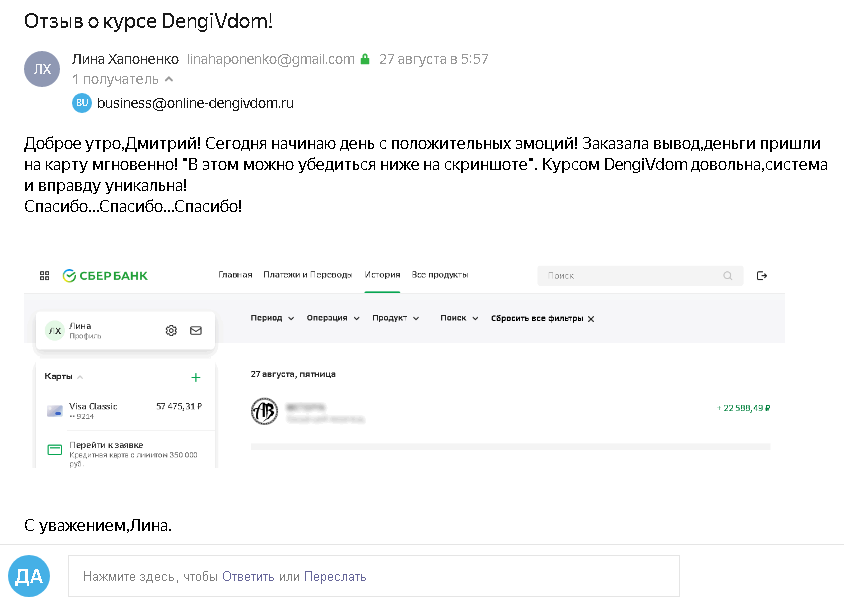Expand the Период filter dropdown

click(272, 318)
